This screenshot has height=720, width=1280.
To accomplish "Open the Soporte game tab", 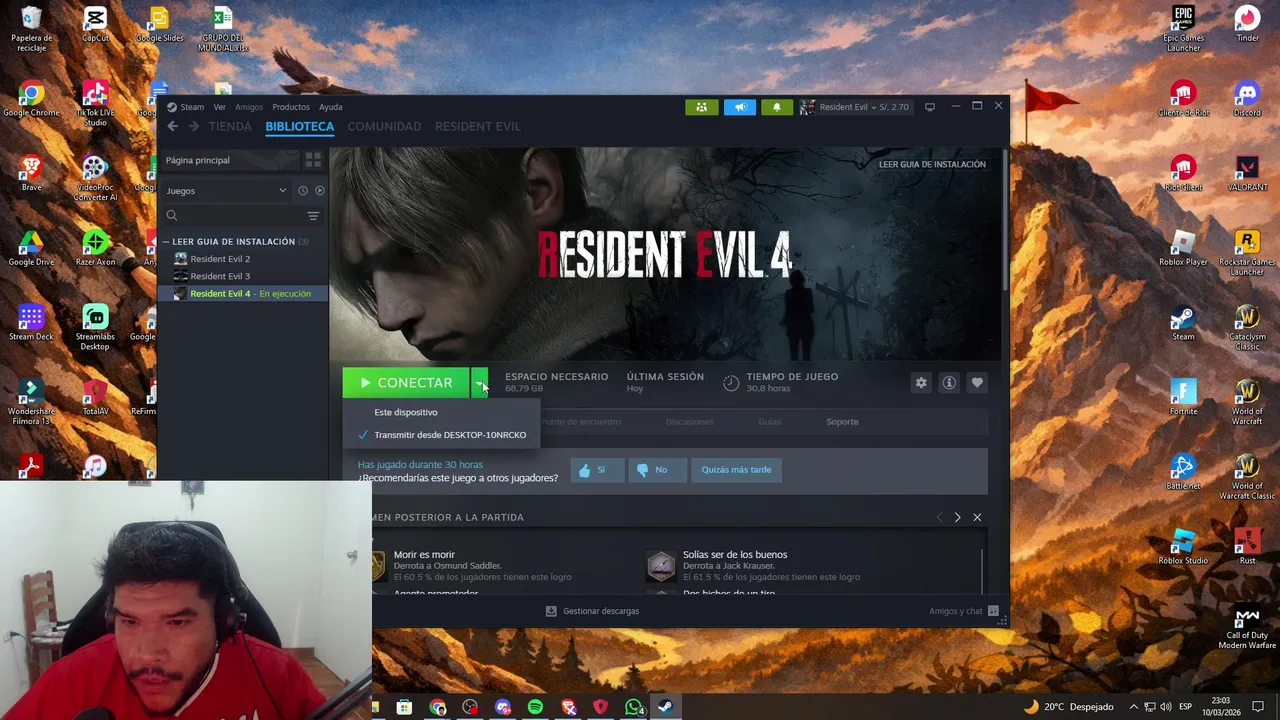I will coord(842,422).
